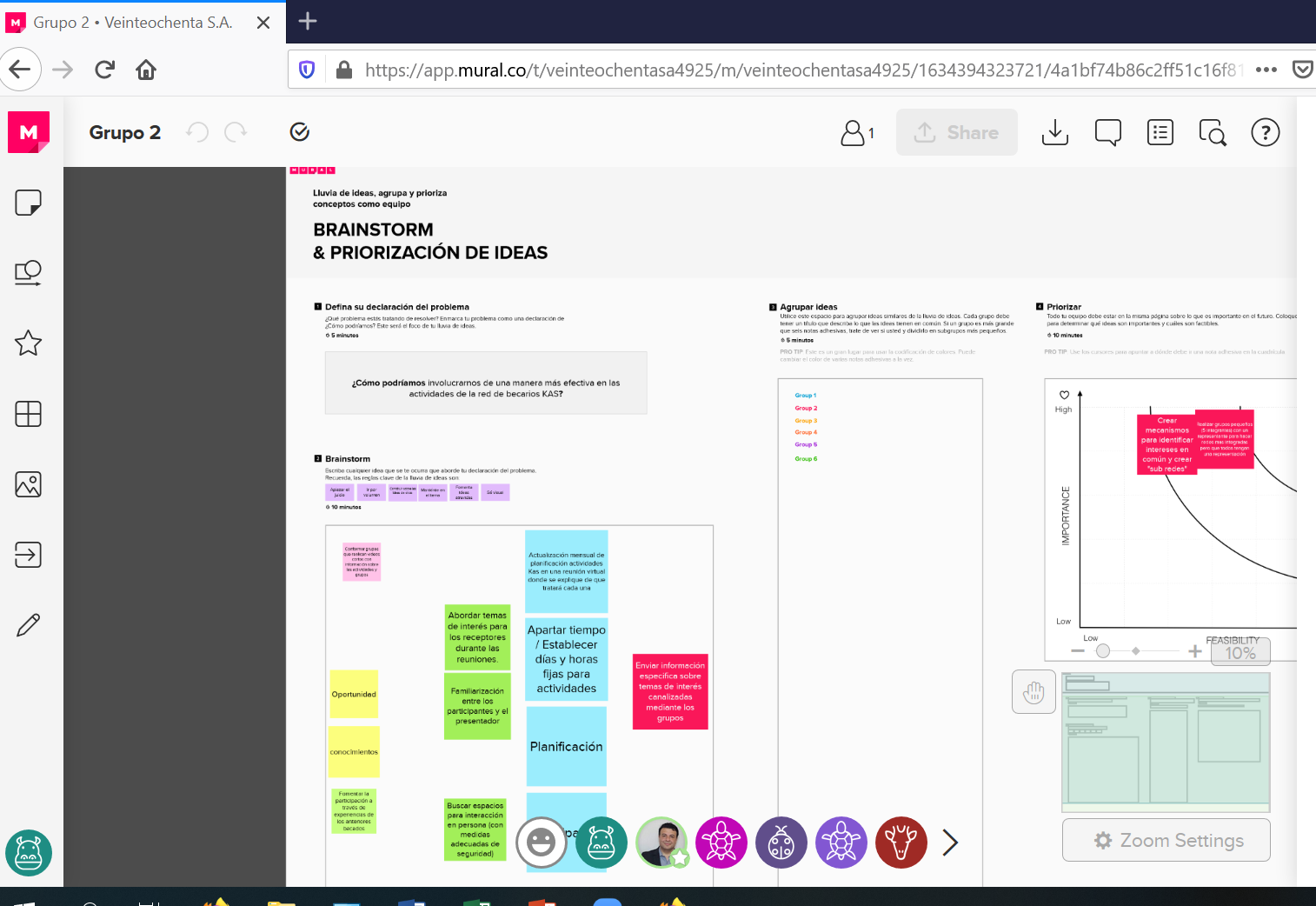Select the violet turtle collaborator avatar

coord(841,843)
